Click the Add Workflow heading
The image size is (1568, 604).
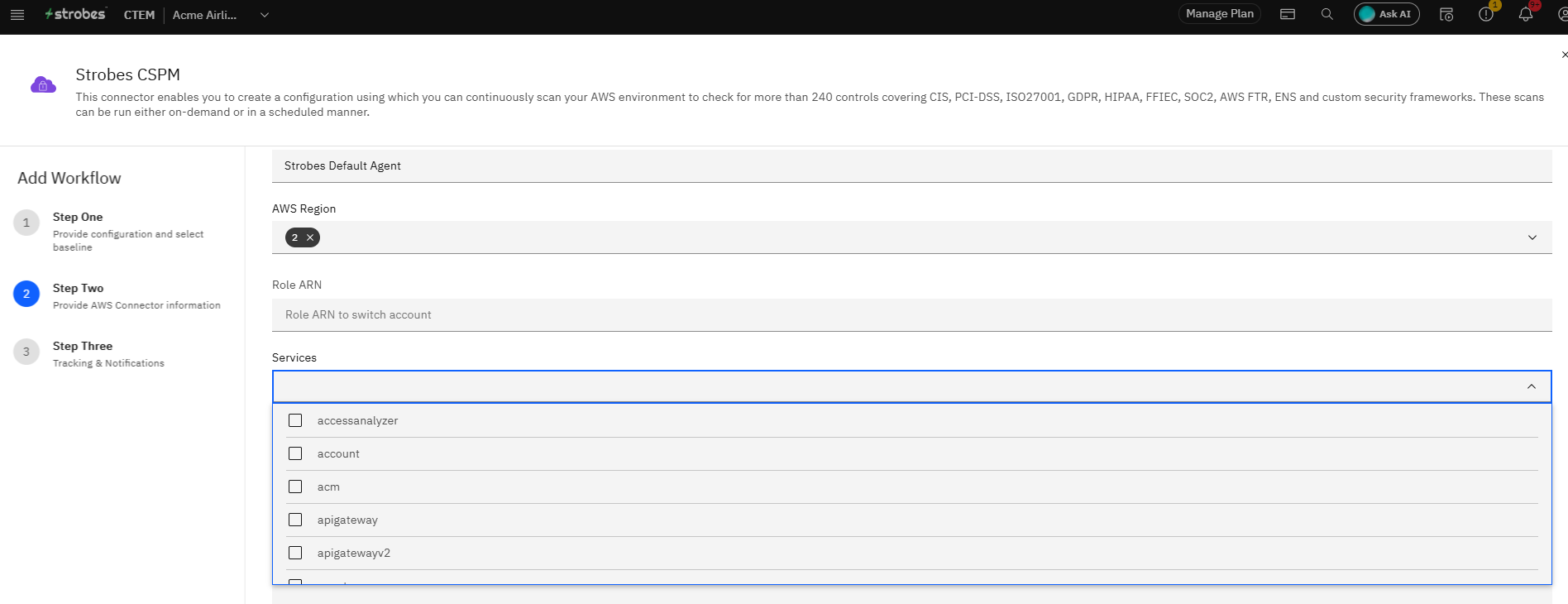point(69,178)
